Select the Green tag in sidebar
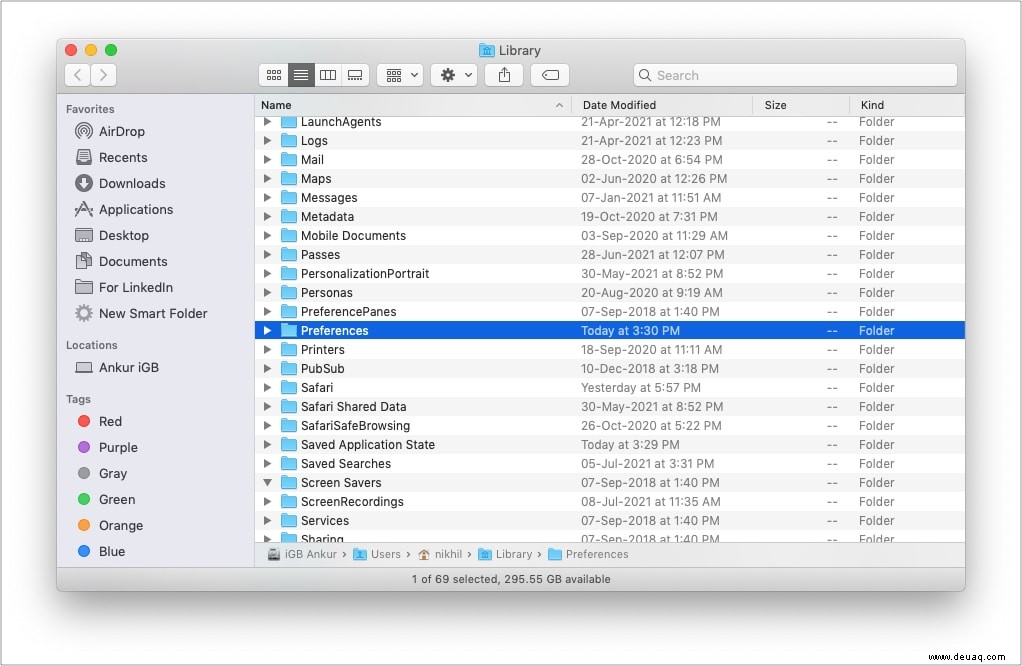This screenshot has height=666, width=1022. pos(106,500)
